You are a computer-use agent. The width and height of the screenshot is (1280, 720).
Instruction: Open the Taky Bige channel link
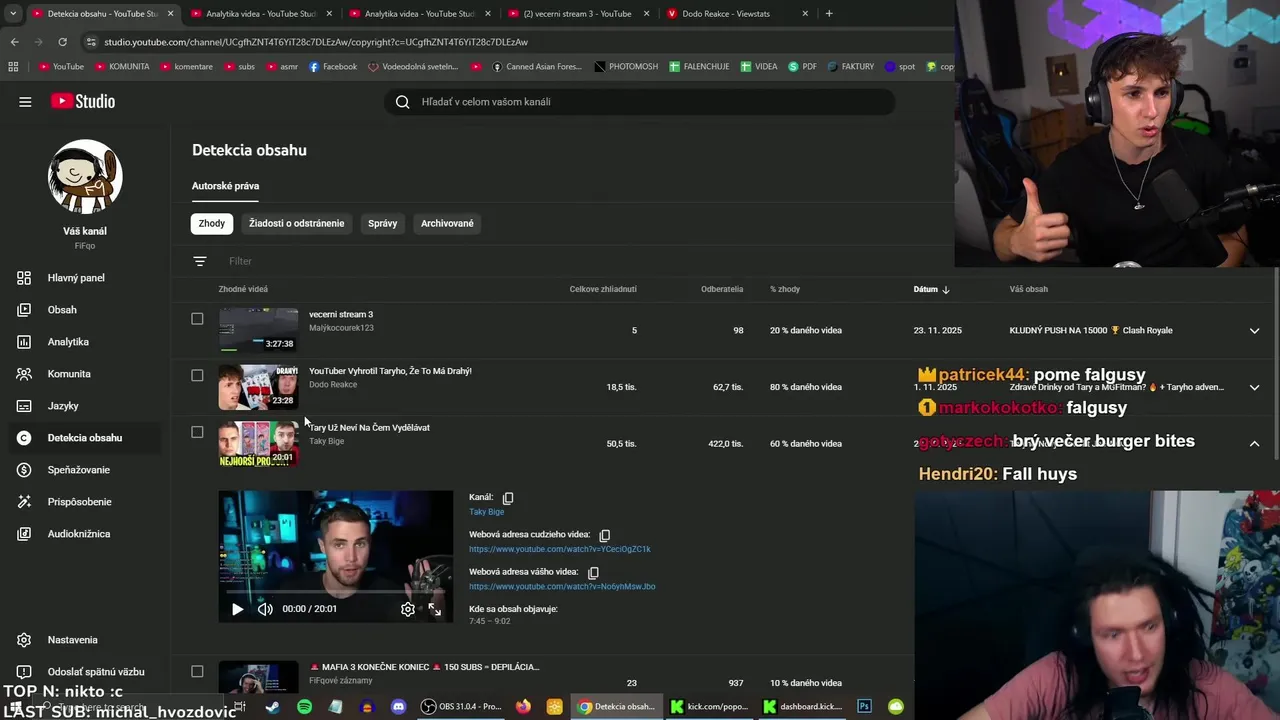point(487,512)
